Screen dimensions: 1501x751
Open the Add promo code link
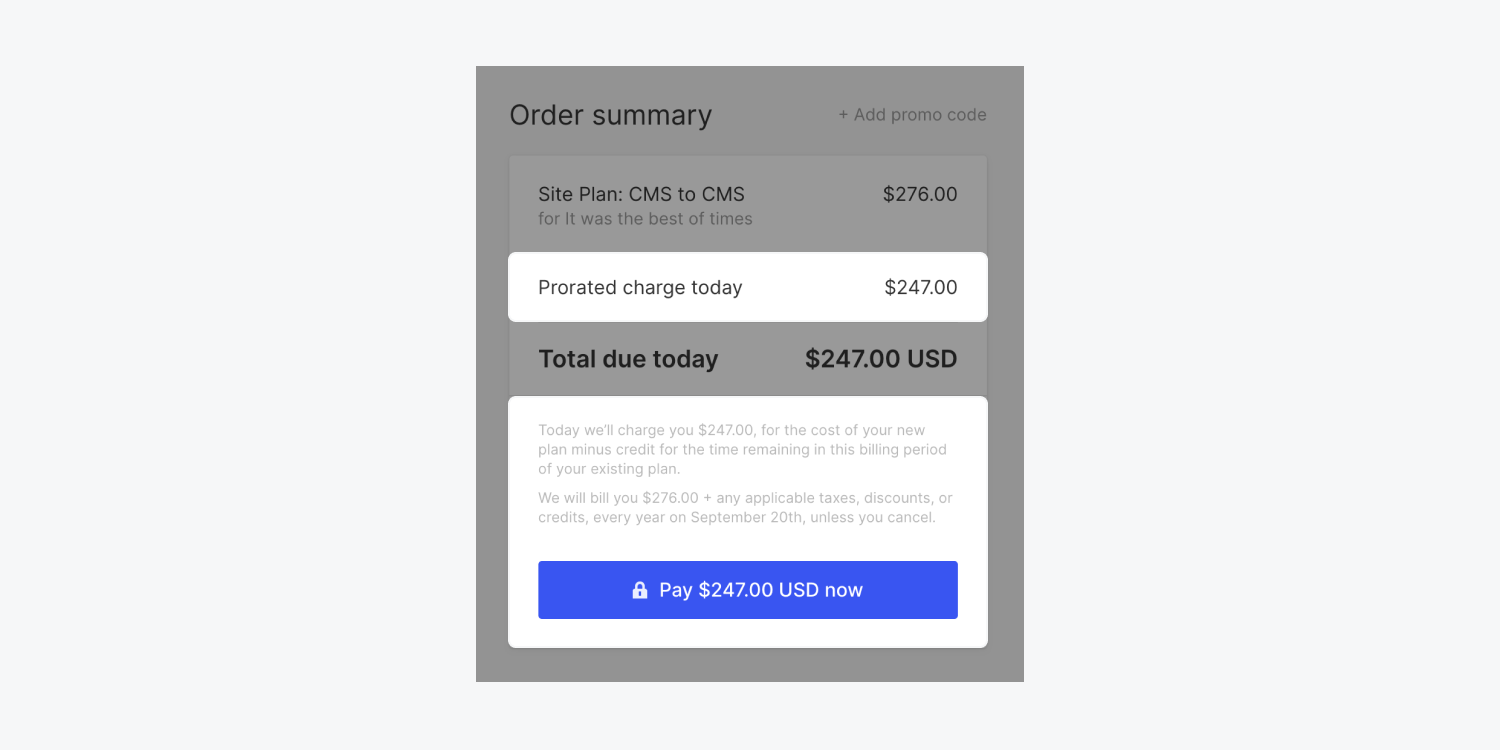pyautogui.click(x=912, y=115)
